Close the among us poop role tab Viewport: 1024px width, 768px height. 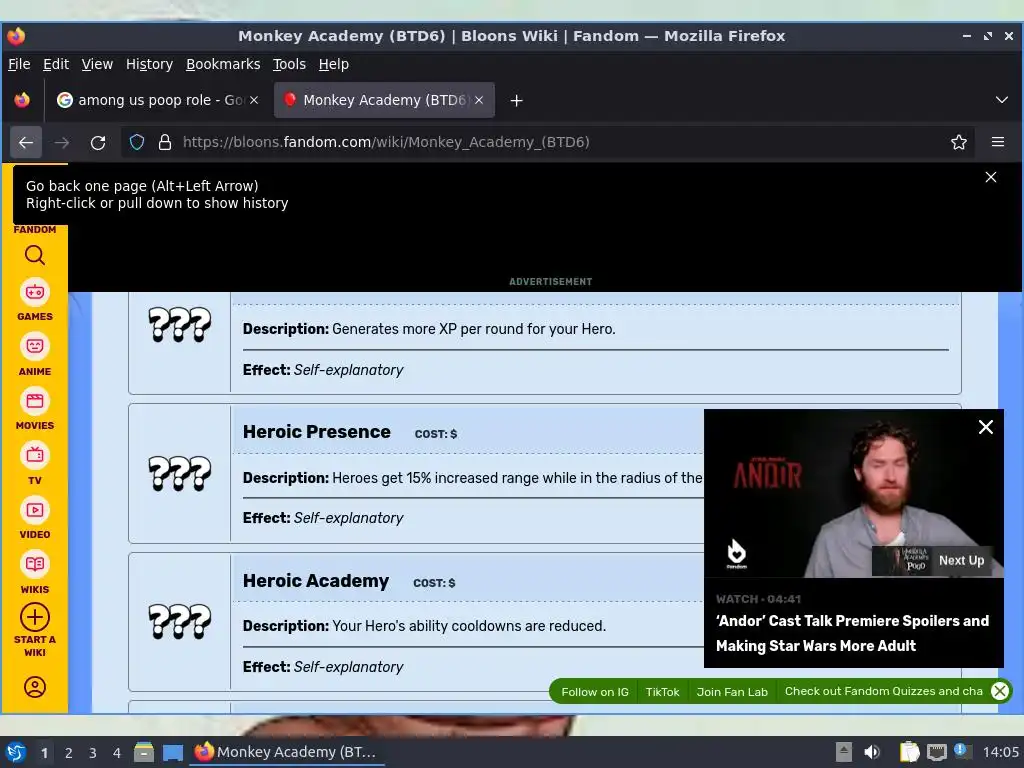[254, 100]
